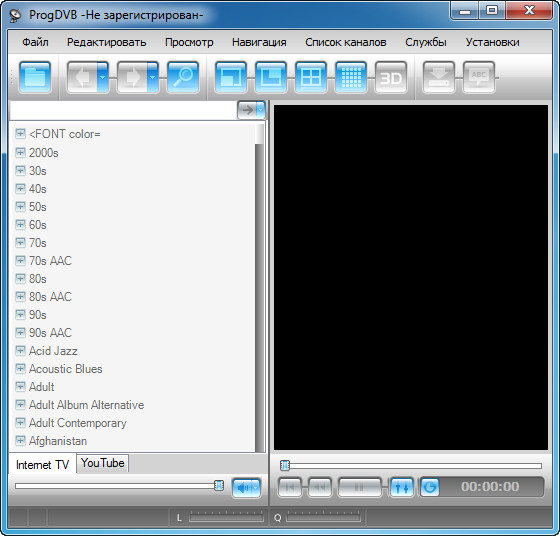
Task: Expand the Afghanistan category
Action: (20, 440)
